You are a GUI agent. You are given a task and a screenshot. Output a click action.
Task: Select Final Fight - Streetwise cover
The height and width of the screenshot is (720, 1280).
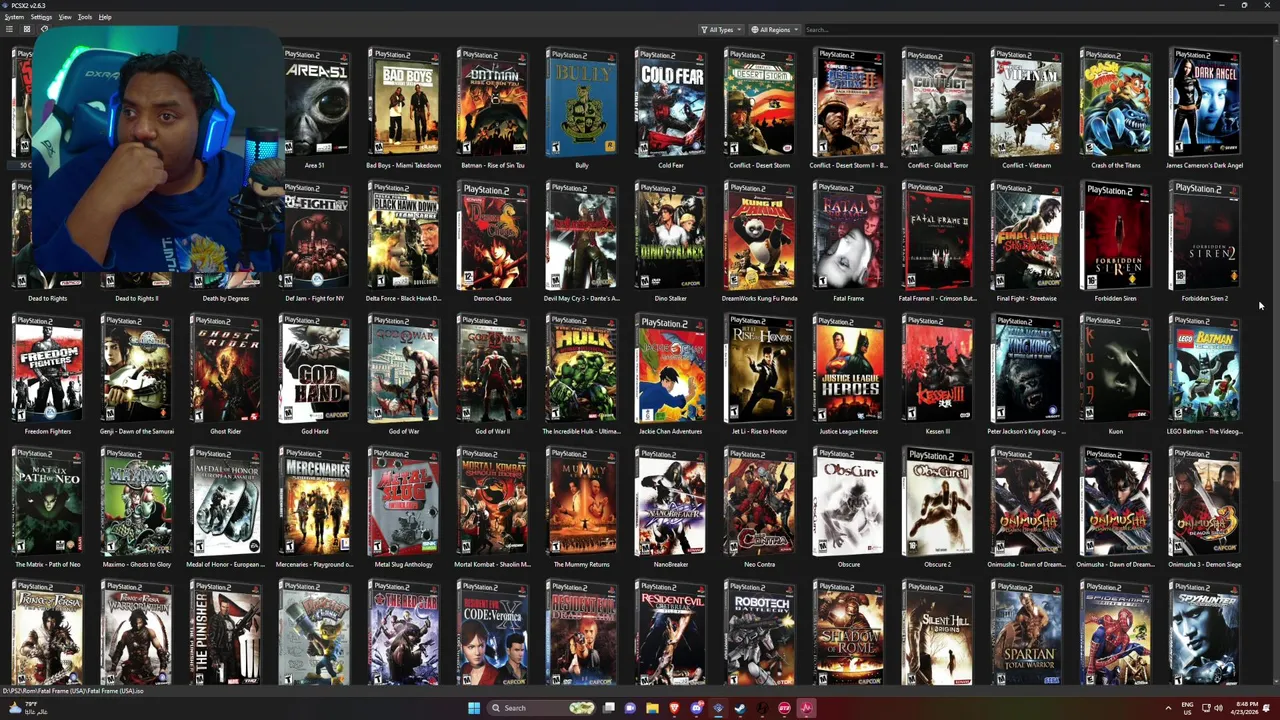1027,236
